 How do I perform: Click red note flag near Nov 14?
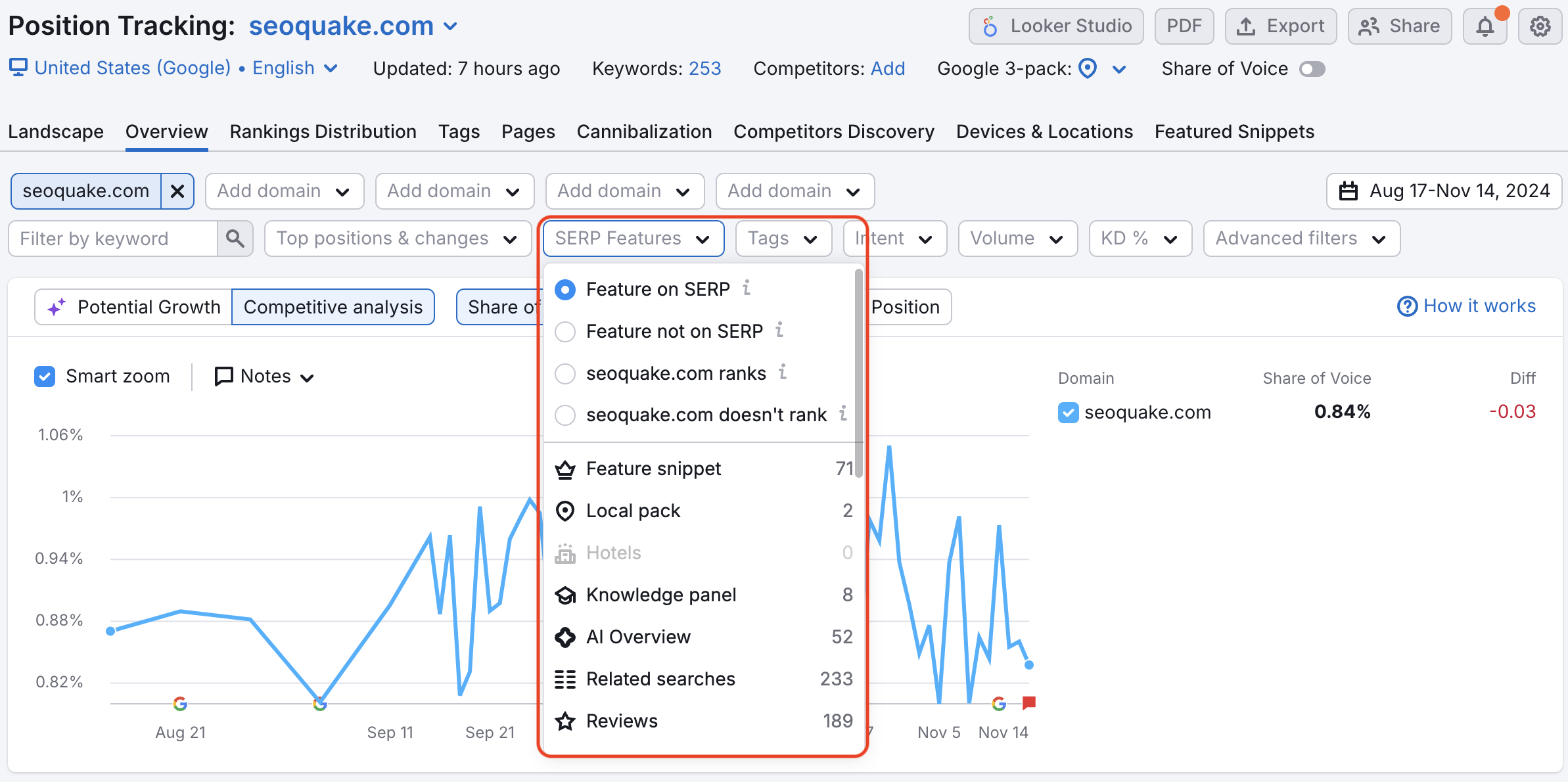click(x=1029, y=702)
